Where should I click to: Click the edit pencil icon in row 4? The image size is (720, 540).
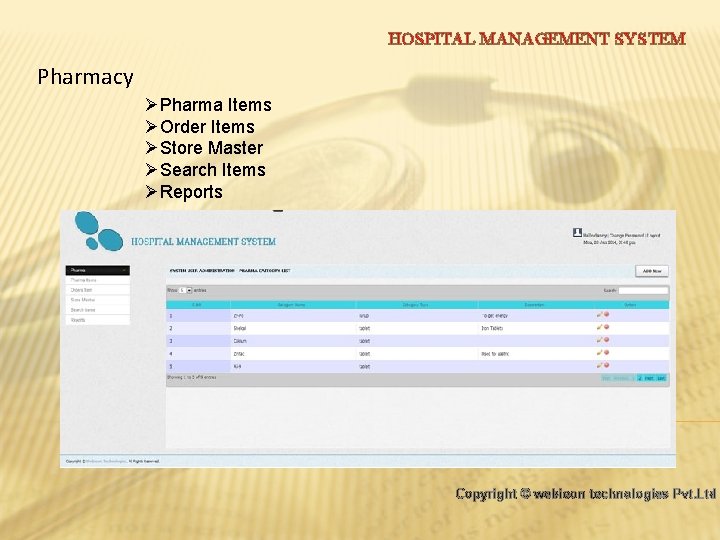pyautogui.click(x=599, y=353)
